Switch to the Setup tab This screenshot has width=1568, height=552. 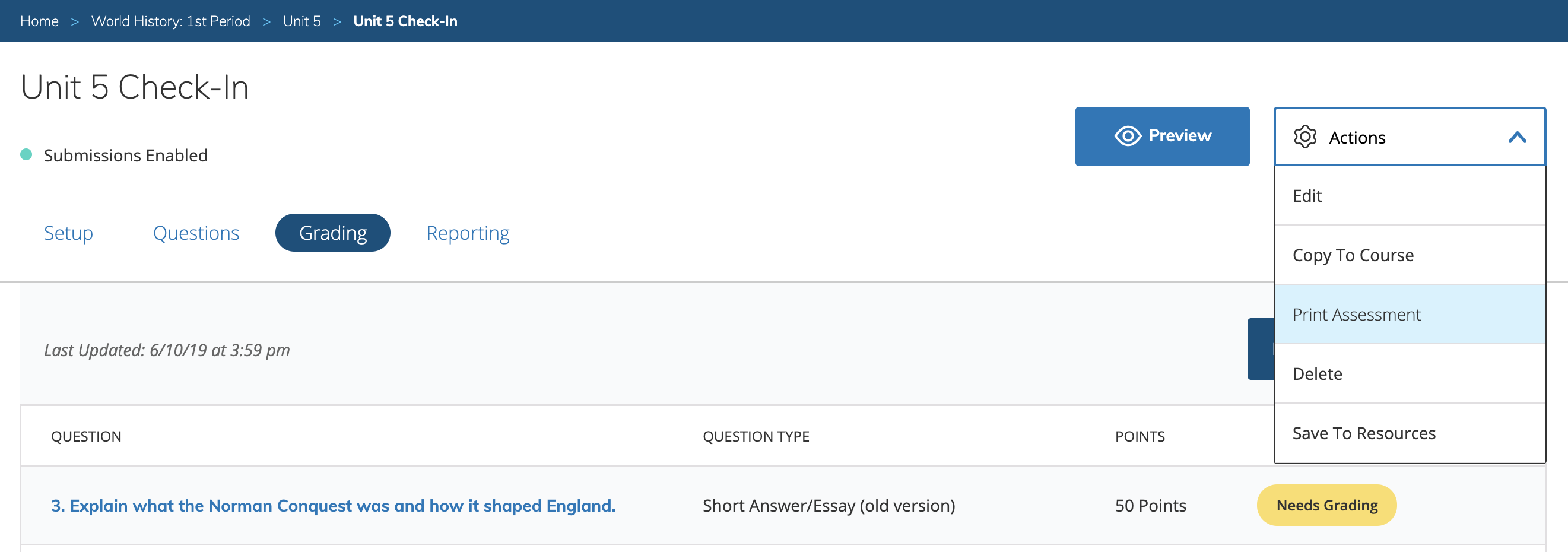coord(68,233)
